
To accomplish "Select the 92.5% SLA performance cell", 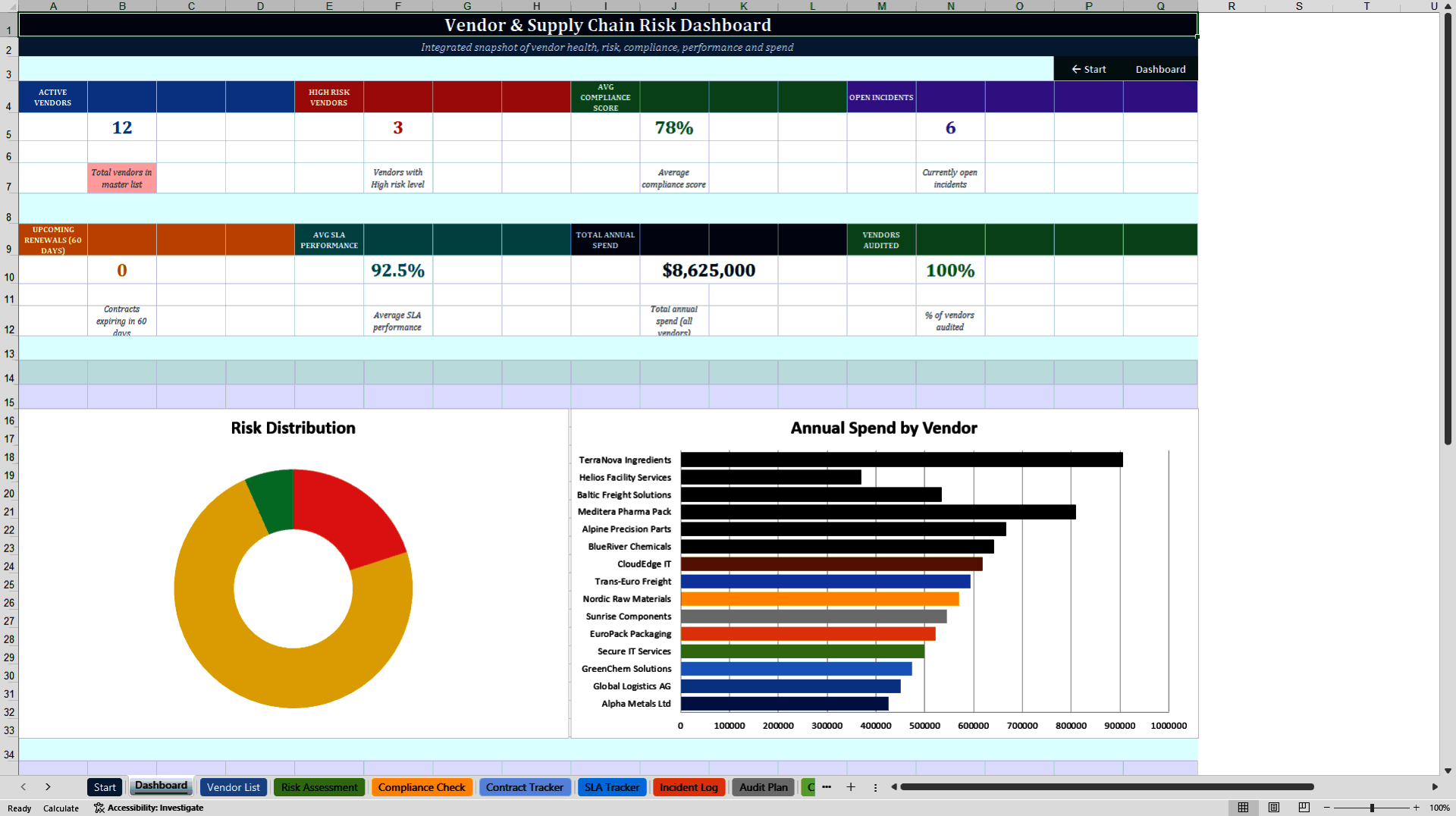I will [397, 271].
